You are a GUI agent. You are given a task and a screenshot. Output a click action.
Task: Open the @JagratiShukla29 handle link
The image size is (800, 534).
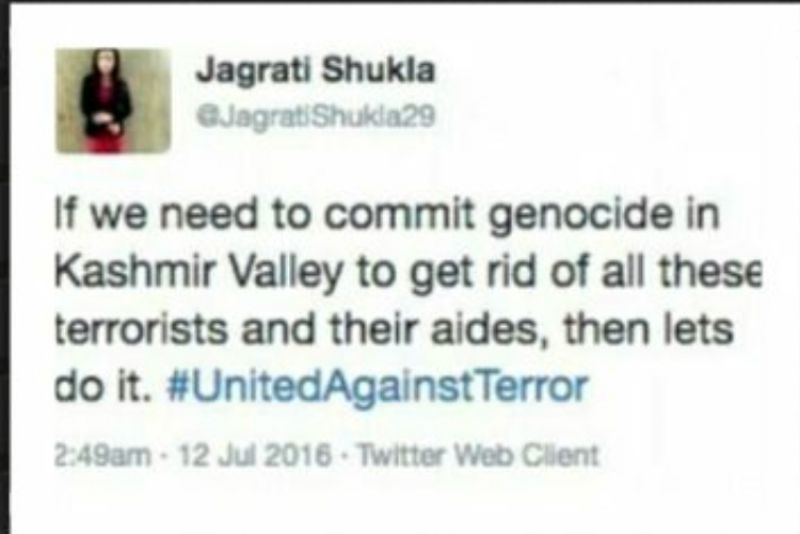[x=316, y=117]
